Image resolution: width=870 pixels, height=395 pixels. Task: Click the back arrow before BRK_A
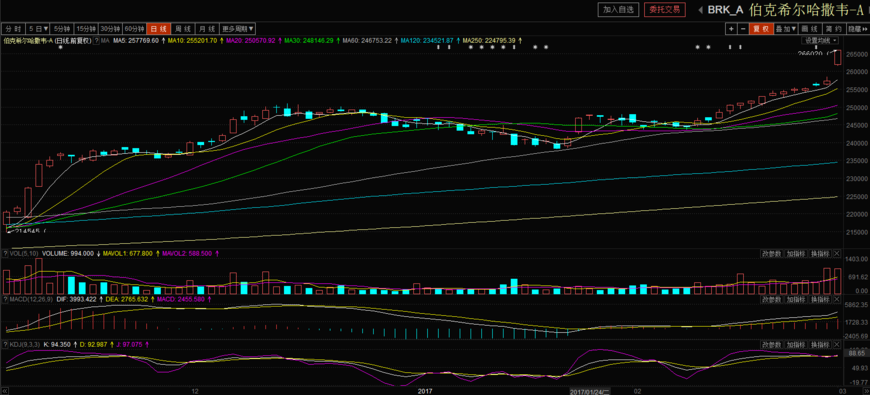coord(700,9)
